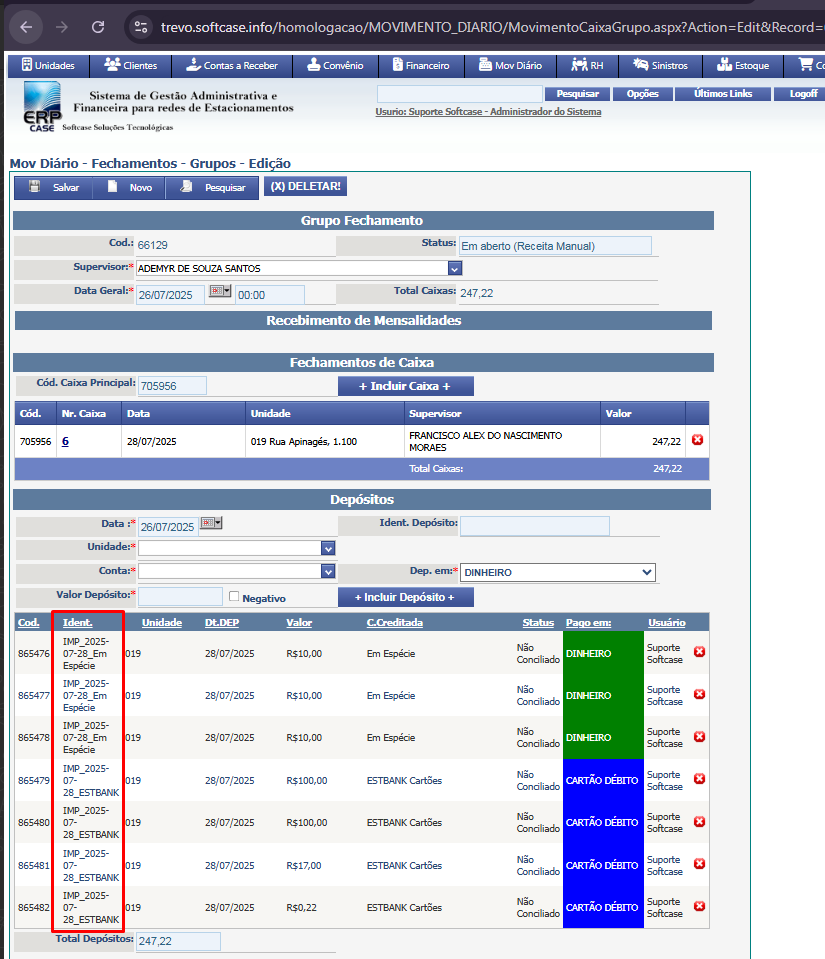Open the calendar icon next to Data Geral
Image resolution: width=825 pixels, height=959 pixels.
tap(220, 291)
